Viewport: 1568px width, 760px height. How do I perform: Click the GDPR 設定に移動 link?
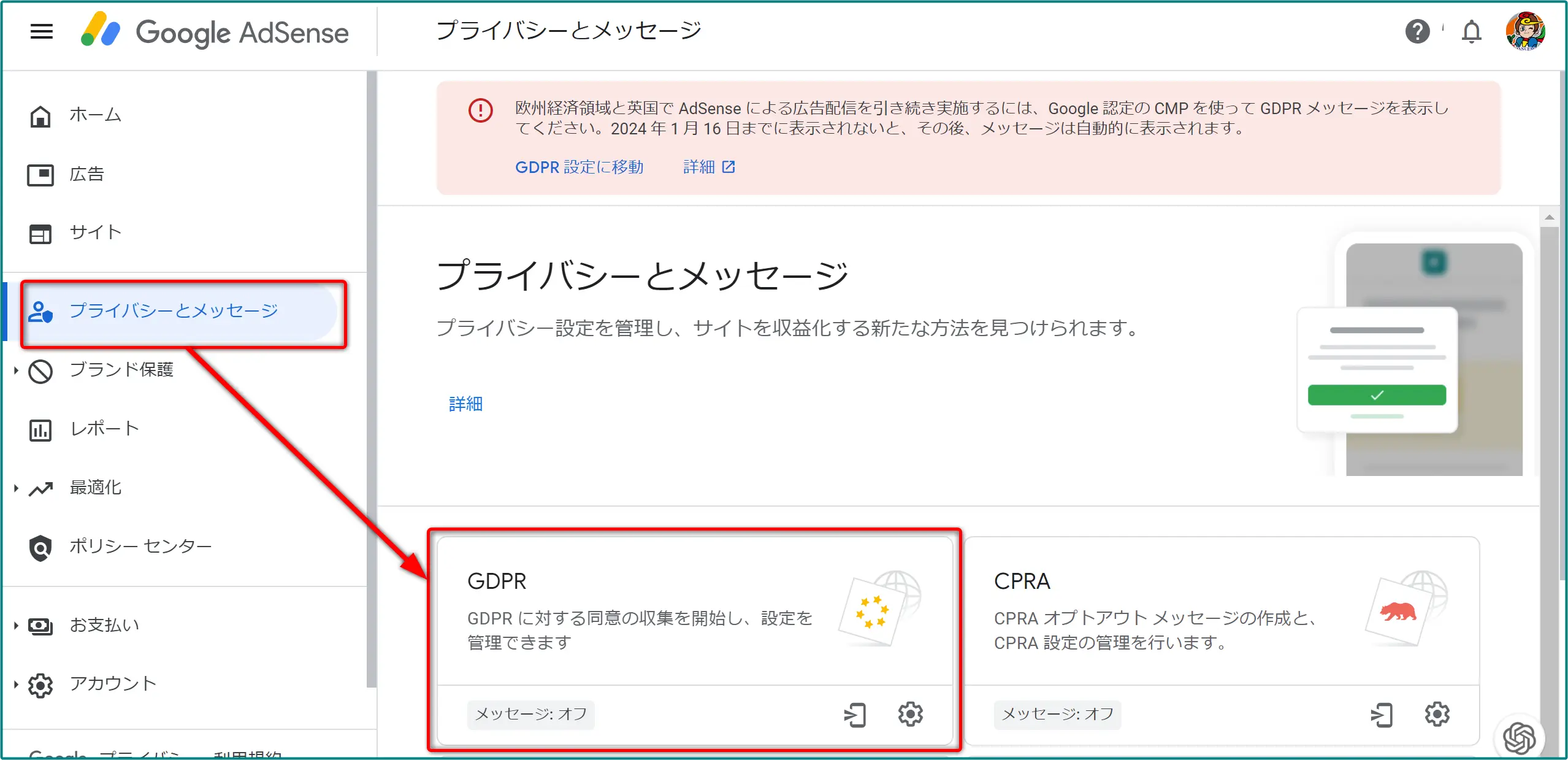579,167
